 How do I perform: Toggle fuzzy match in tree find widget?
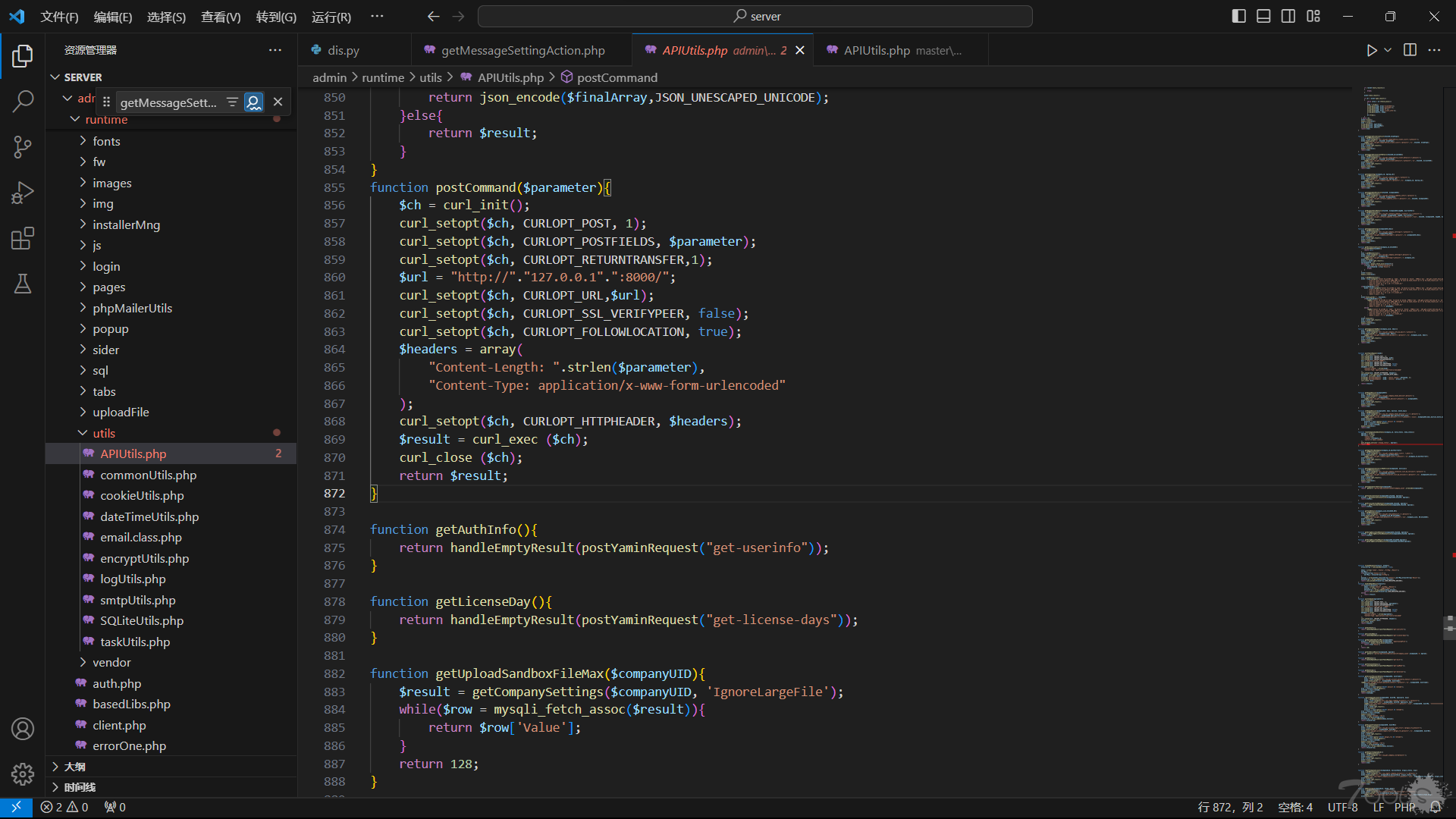(x=253, y=102)
